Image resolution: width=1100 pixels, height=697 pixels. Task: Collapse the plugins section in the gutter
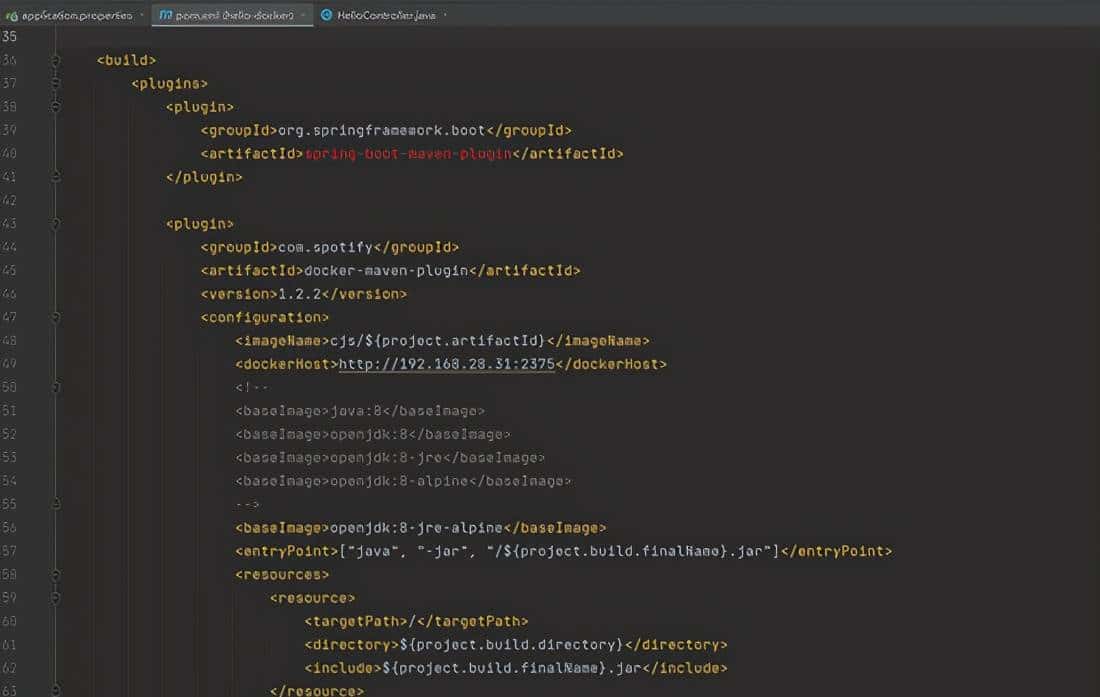(x=57, y=83)
